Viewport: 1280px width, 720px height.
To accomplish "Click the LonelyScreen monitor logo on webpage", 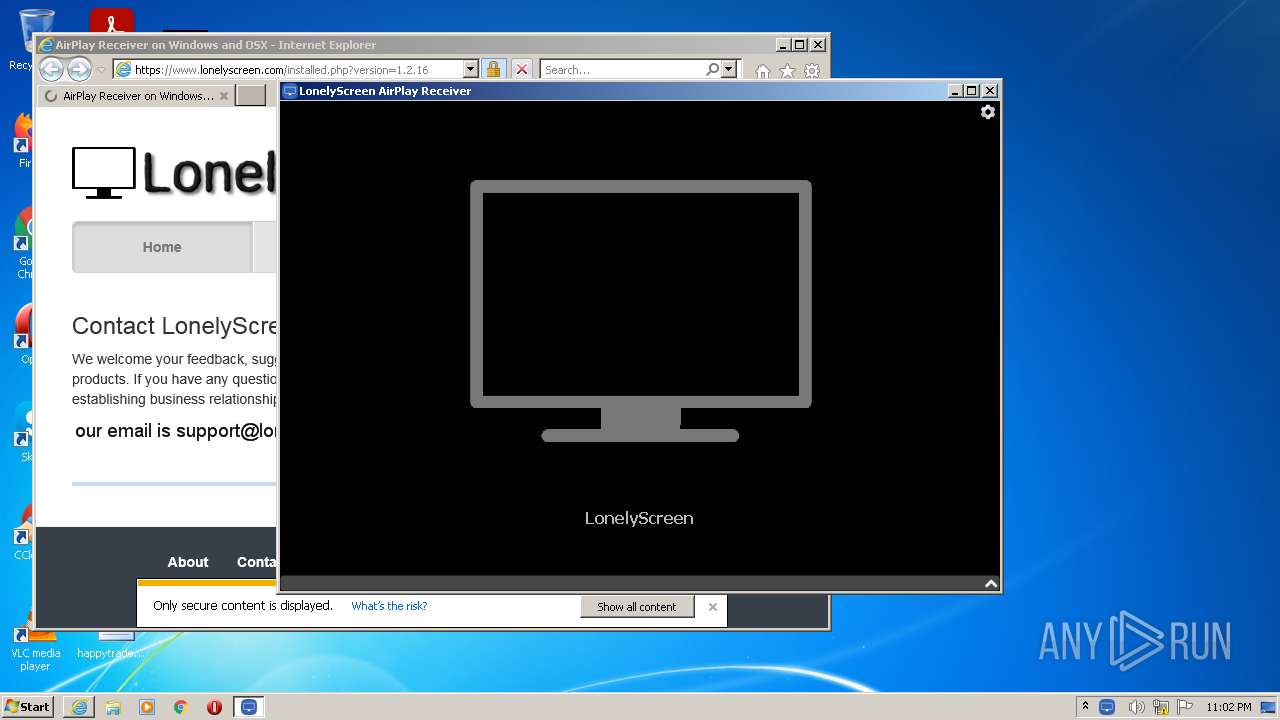I will [x=104, y=173].
